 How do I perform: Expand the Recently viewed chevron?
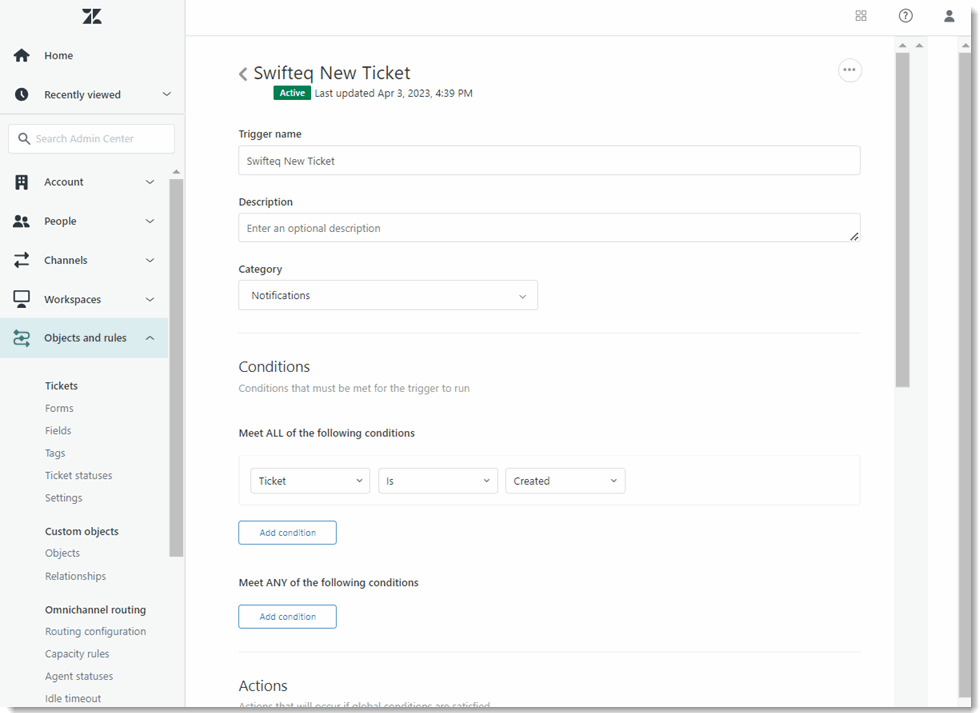pos(166,94)
